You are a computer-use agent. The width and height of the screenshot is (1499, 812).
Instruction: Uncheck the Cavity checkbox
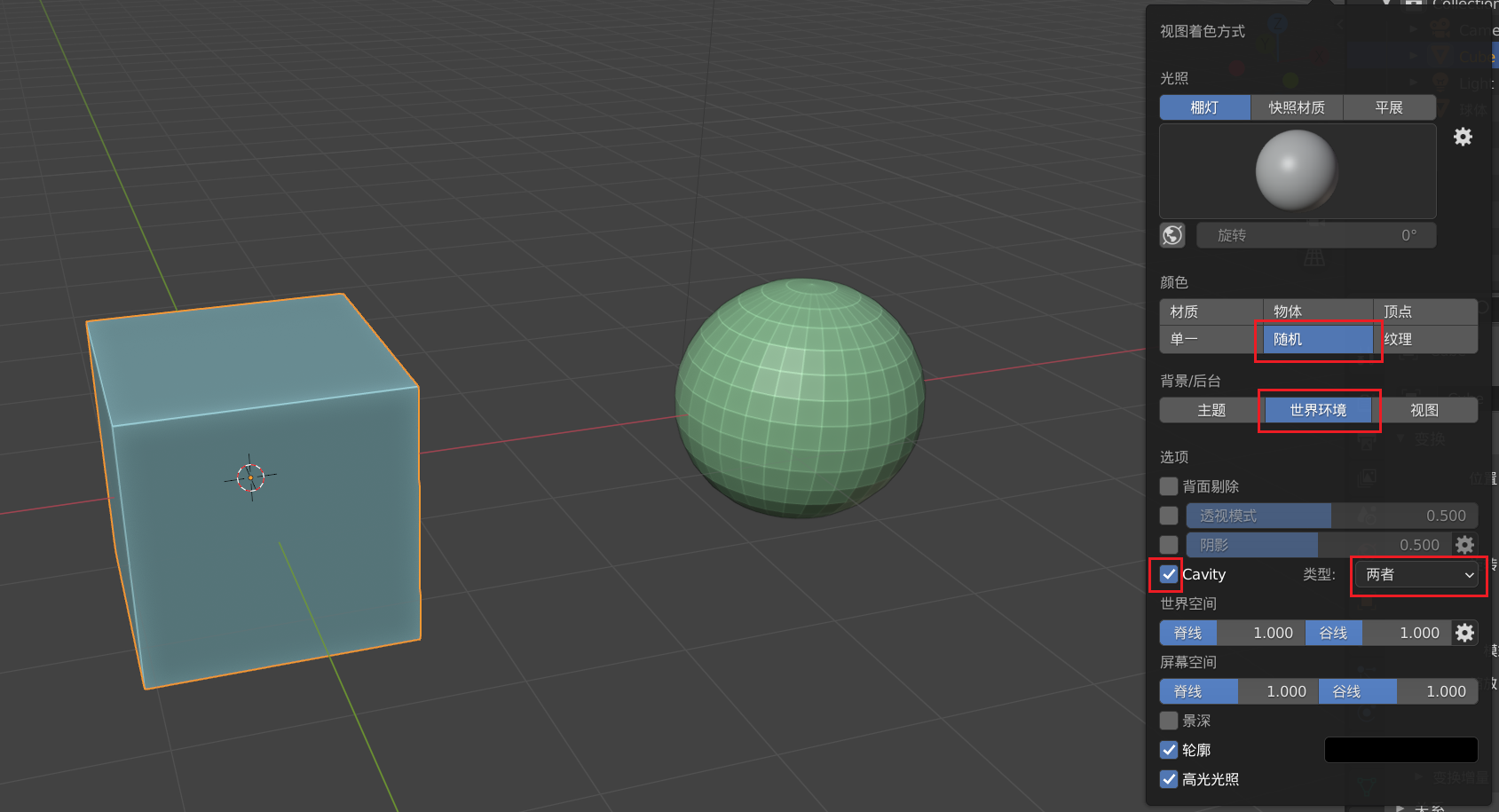(x=1169, y=574)
